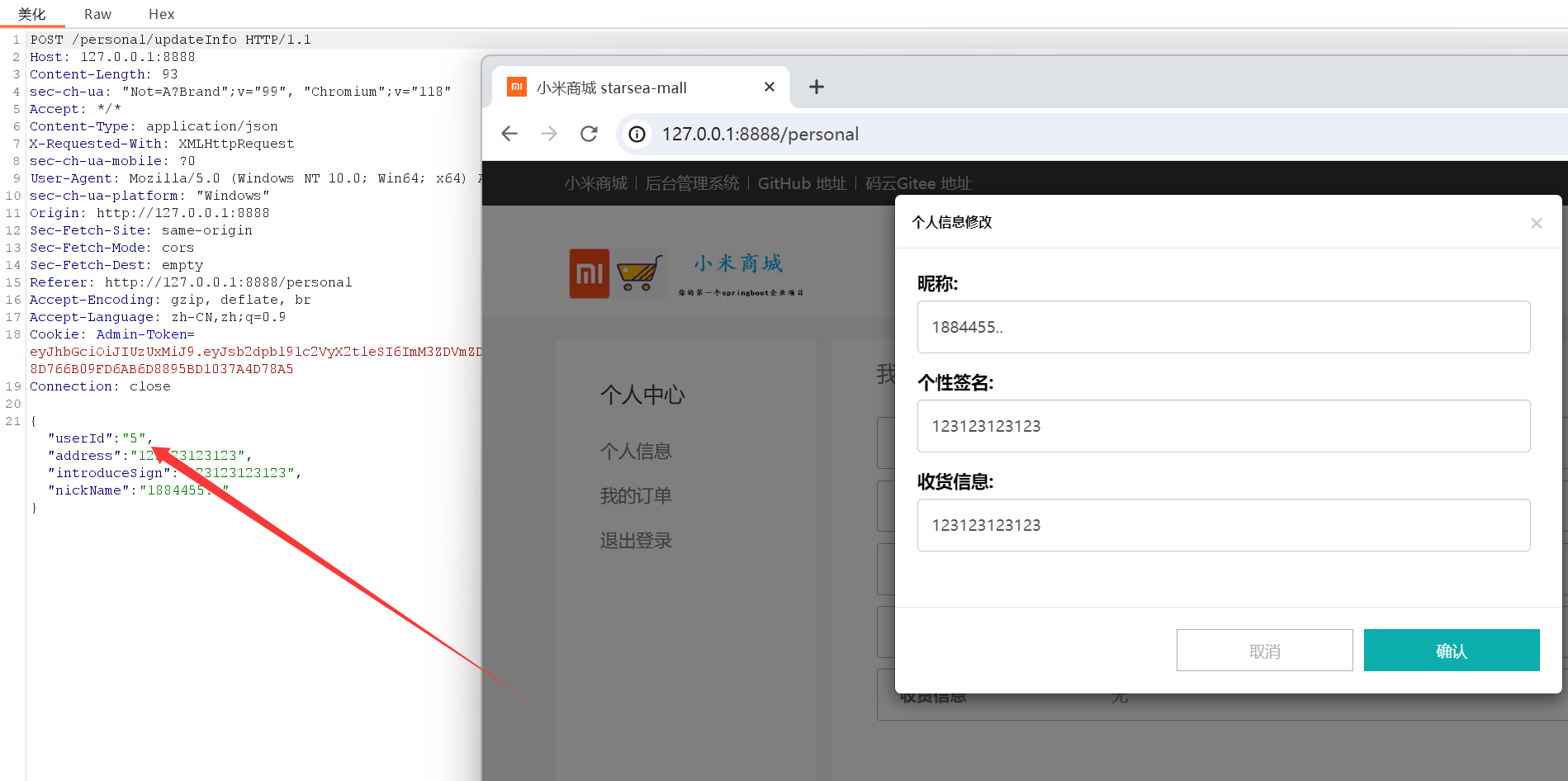The image size is (1568, 781).
Task: Open 个人信息 in the sidebar
Action: [636, 451]
